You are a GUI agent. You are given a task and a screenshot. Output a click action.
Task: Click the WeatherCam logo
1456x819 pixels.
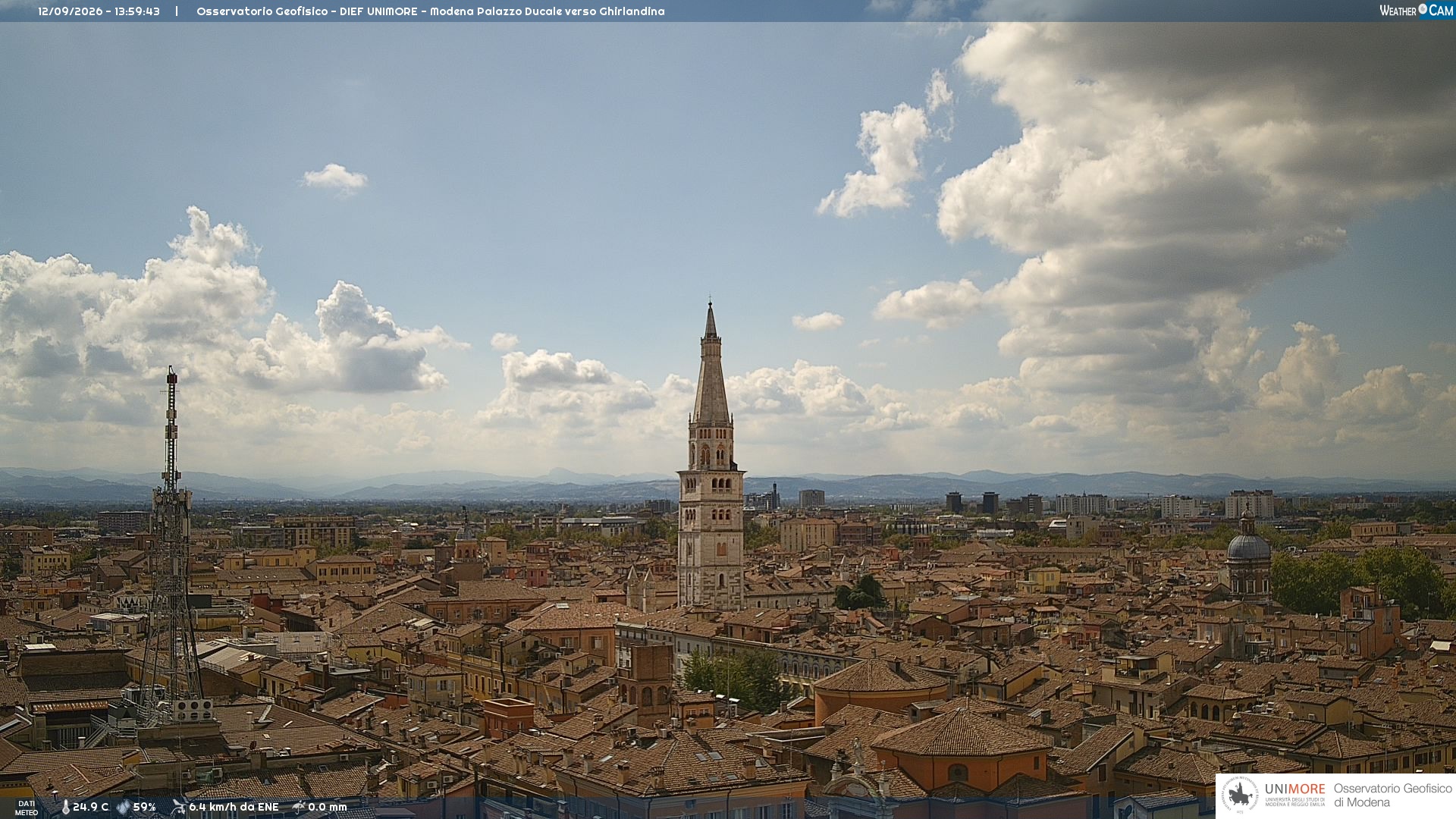tap(1416, 11)
